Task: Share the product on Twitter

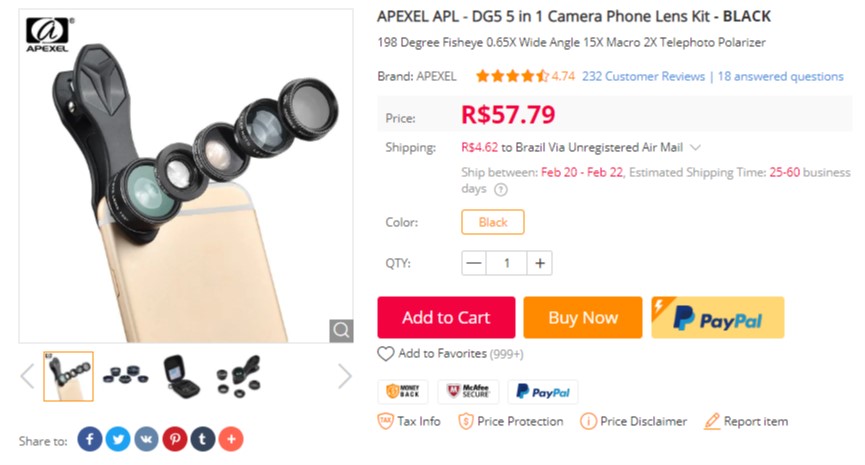Action: (x=118, y=439)
